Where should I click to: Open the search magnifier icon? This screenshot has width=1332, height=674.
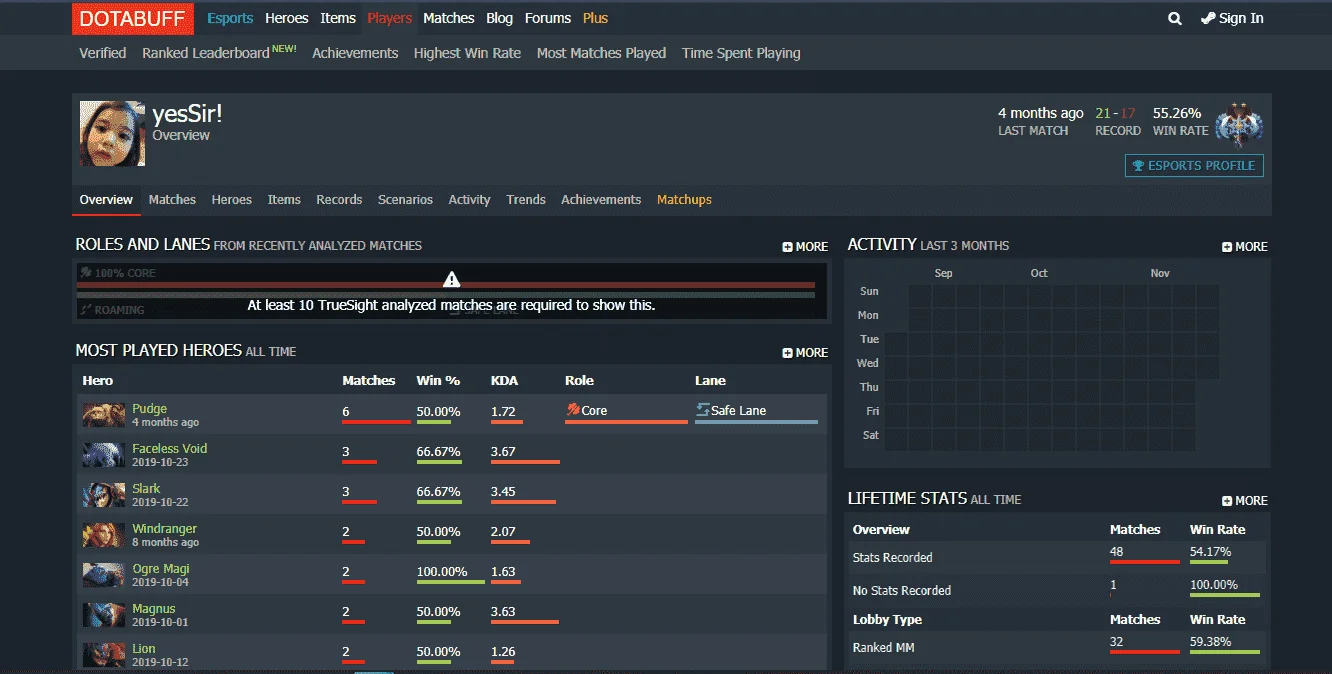[1175, 18]
